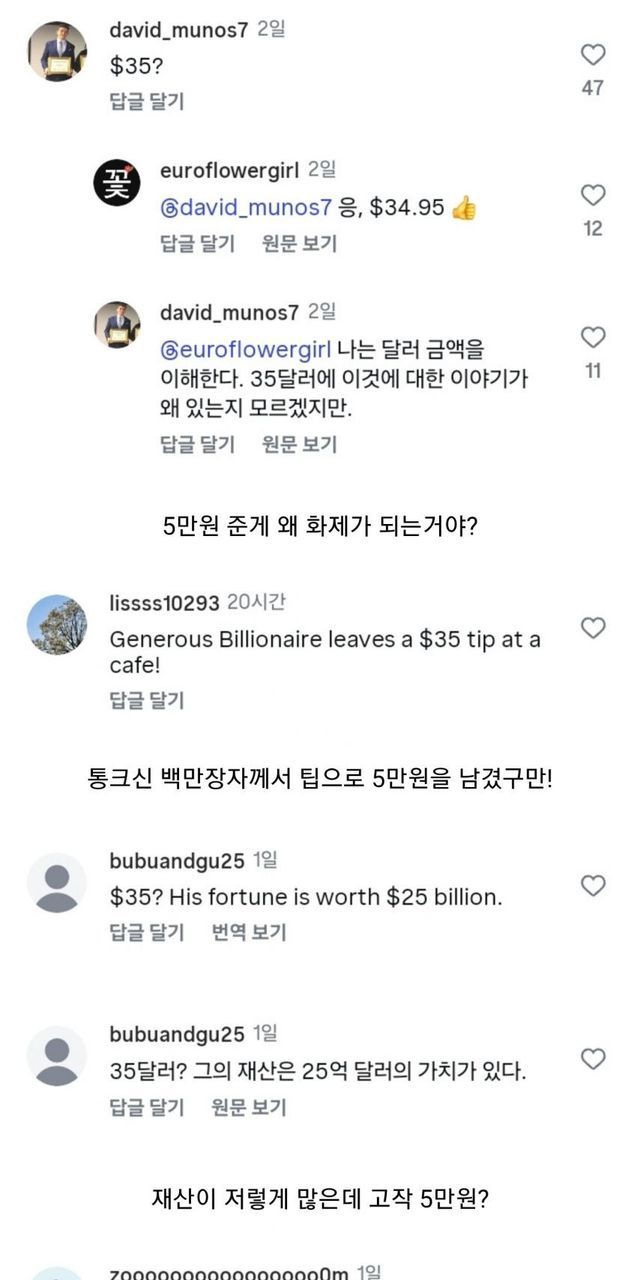Tap heart on lissss10293's Generous Billionaire comment

(x=593, y=628)
